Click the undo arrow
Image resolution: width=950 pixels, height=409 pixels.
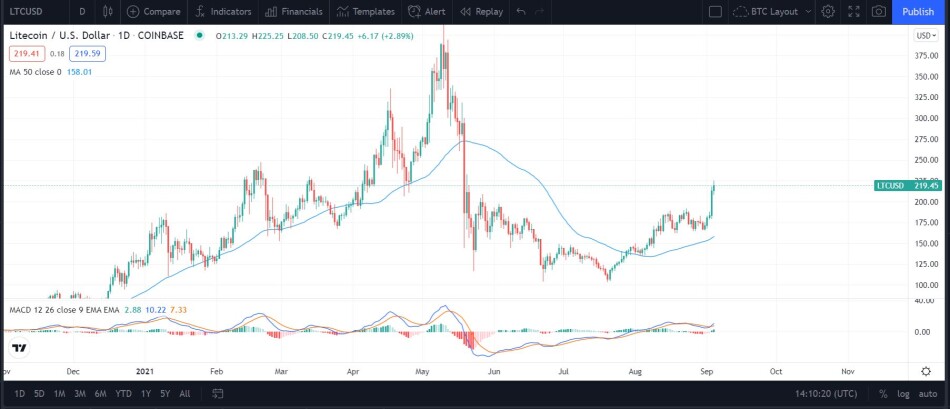521,12
